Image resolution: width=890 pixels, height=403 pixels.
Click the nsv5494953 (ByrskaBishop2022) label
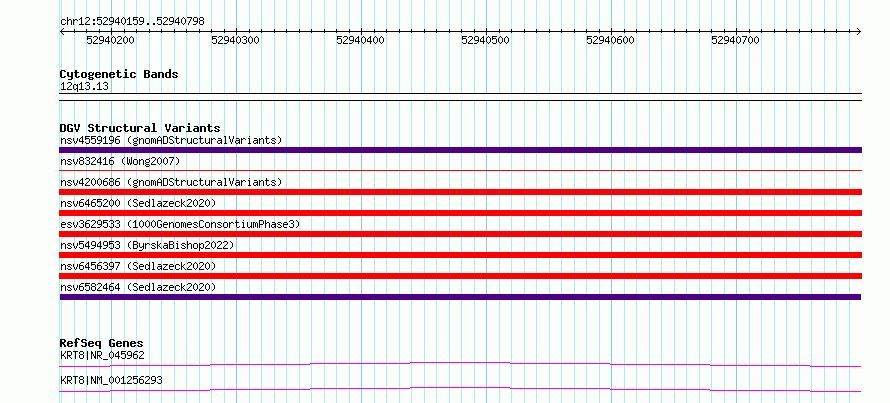click(147, 245)
